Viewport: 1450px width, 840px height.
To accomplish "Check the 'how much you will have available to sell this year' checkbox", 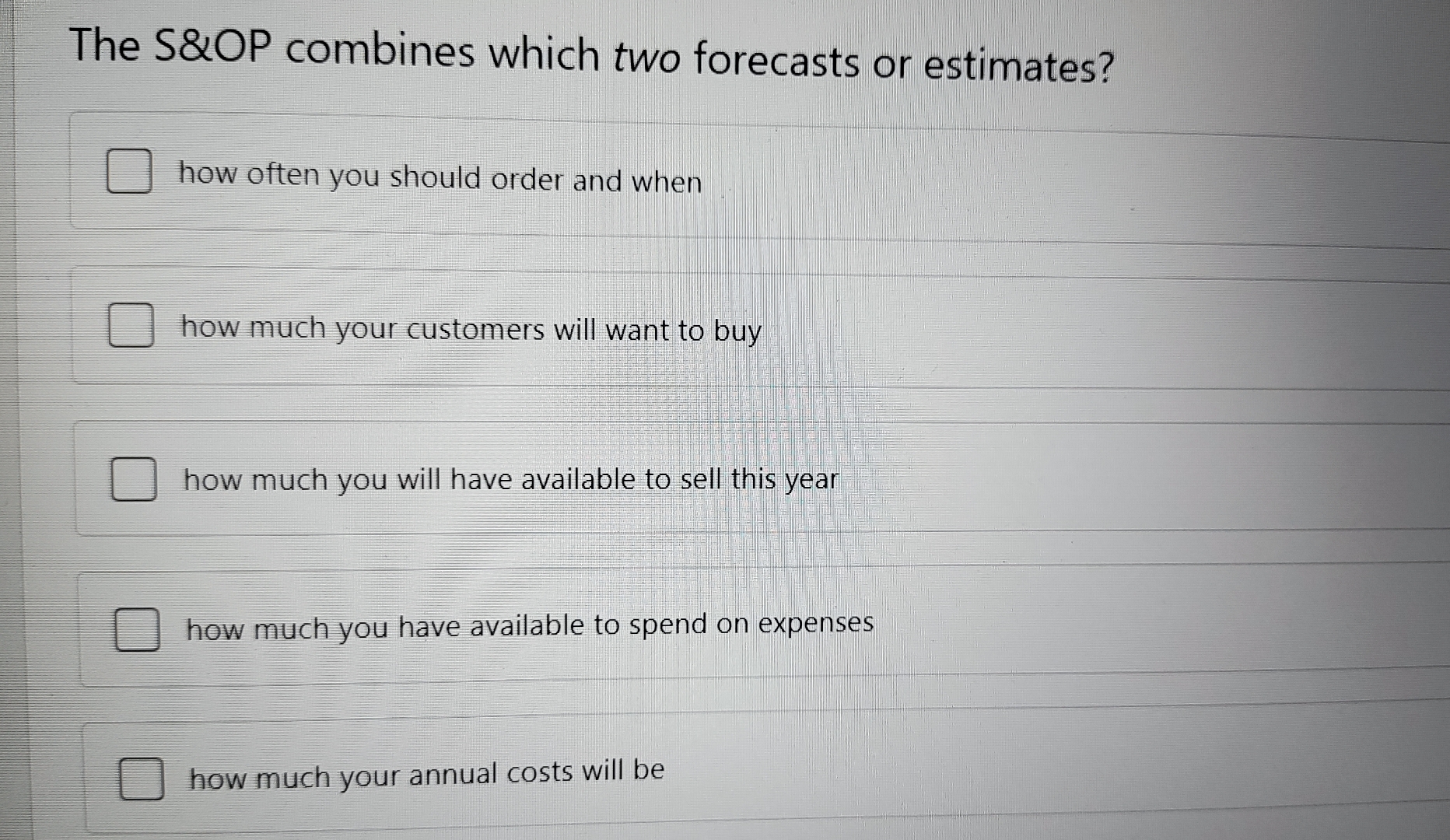I will point(134,480).
